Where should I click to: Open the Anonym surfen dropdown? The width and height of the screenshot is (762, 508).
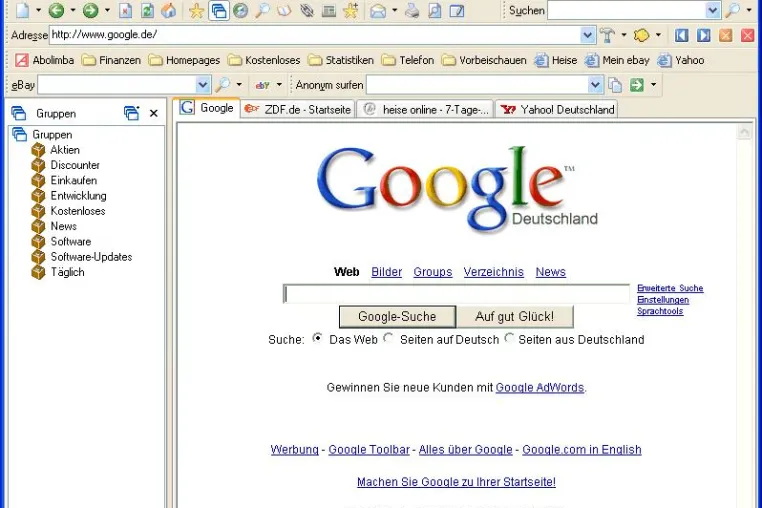595,85
